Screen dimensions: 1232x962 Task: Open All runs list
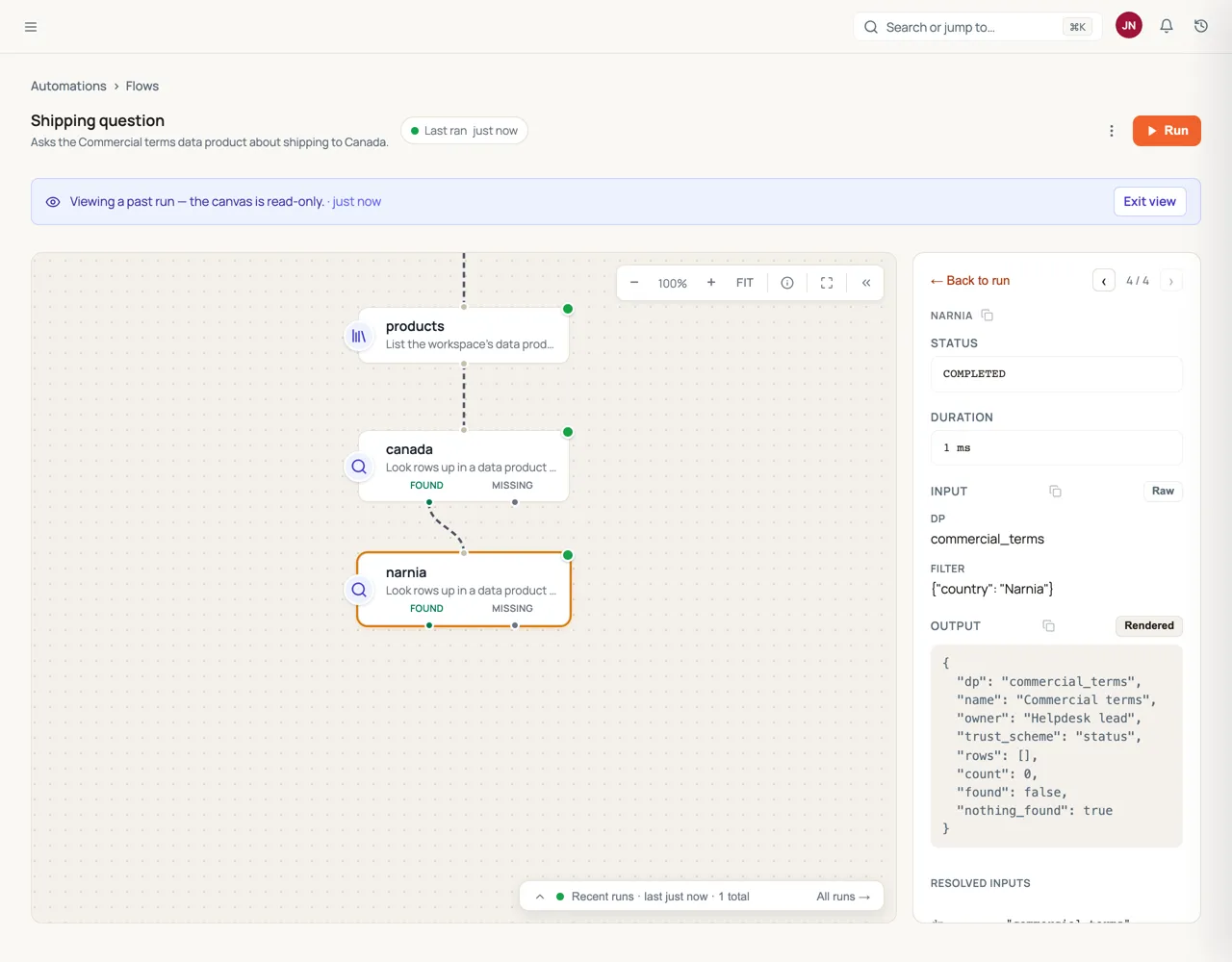(843, 897)
